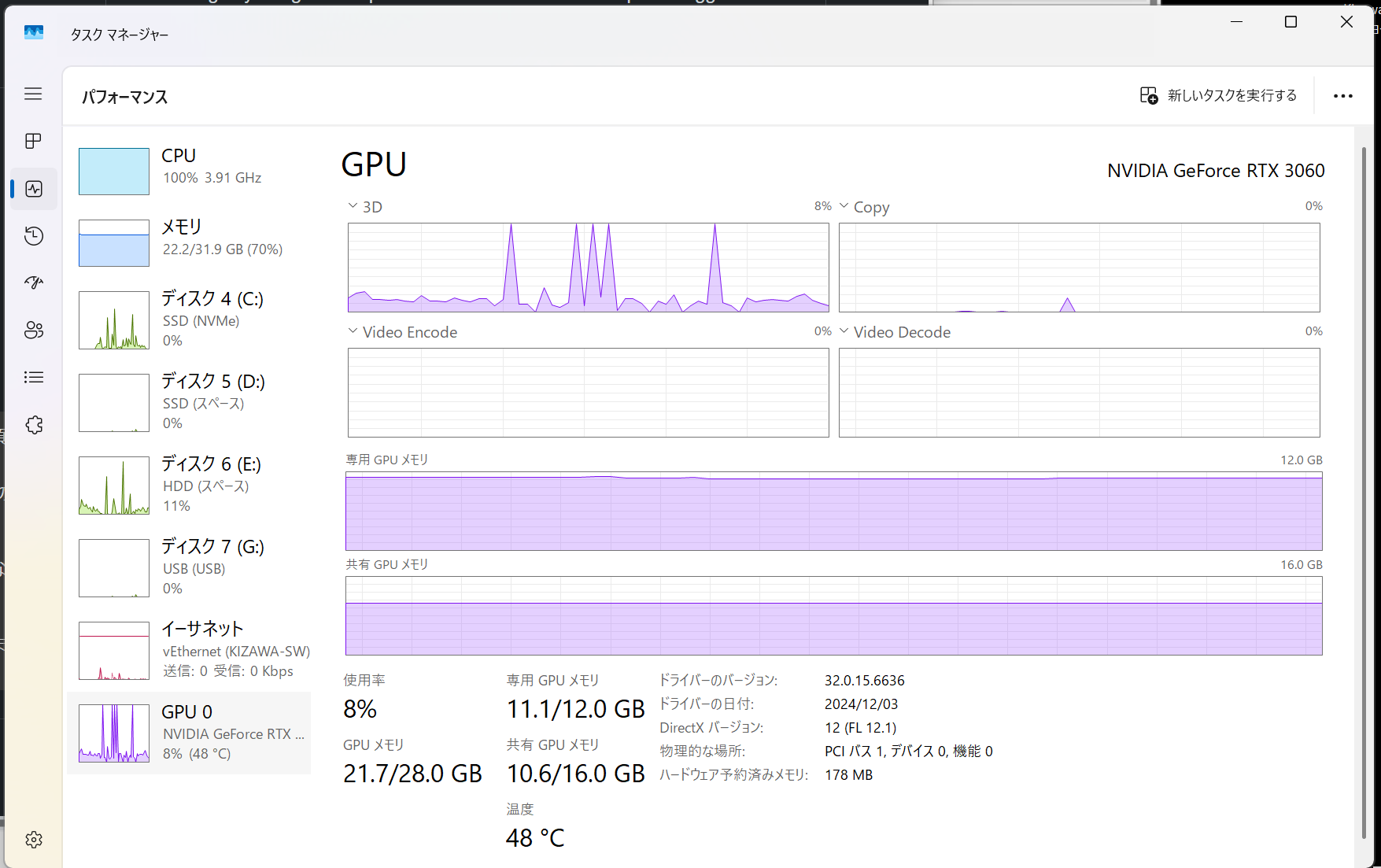
Task: Open the hamburger navigation menu
Action: (33, 94)
